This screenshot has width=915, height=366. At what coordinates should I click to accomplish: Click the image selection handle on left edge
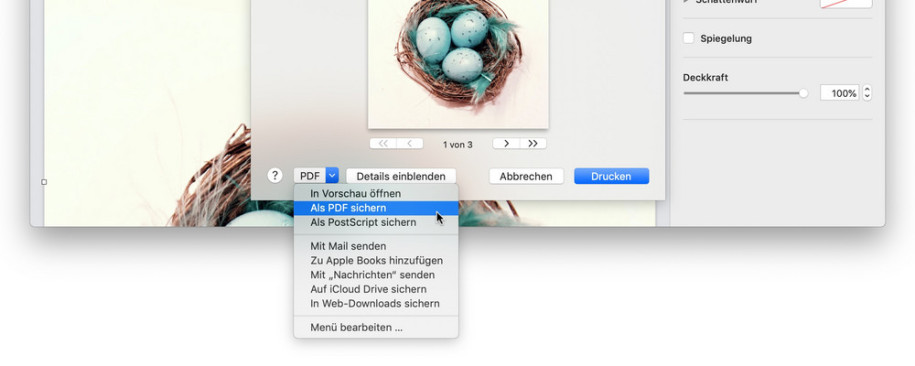coord(44,182)
